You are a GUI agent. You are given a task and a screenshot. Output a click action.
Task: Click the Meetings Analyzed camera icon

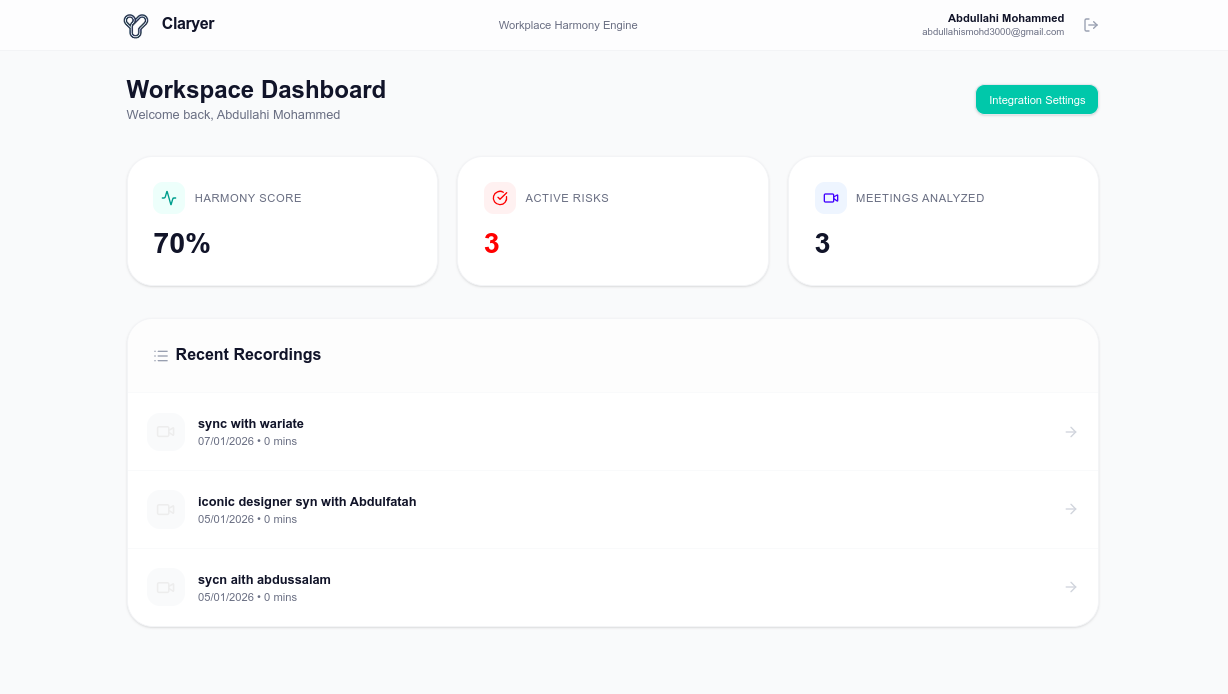click(831, 198)
